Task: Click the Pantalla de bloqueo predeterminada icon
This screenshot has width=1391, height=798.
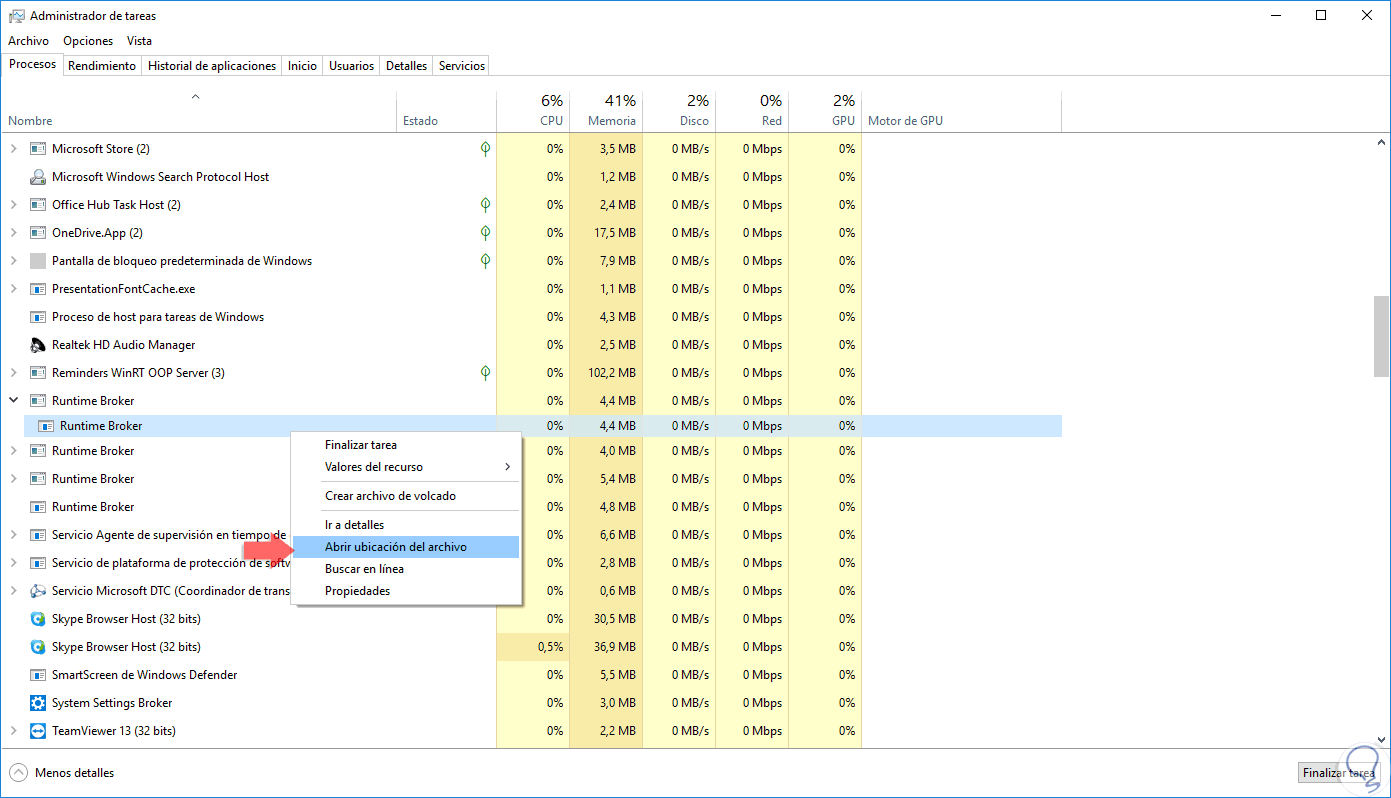Action: coord(38,261)
